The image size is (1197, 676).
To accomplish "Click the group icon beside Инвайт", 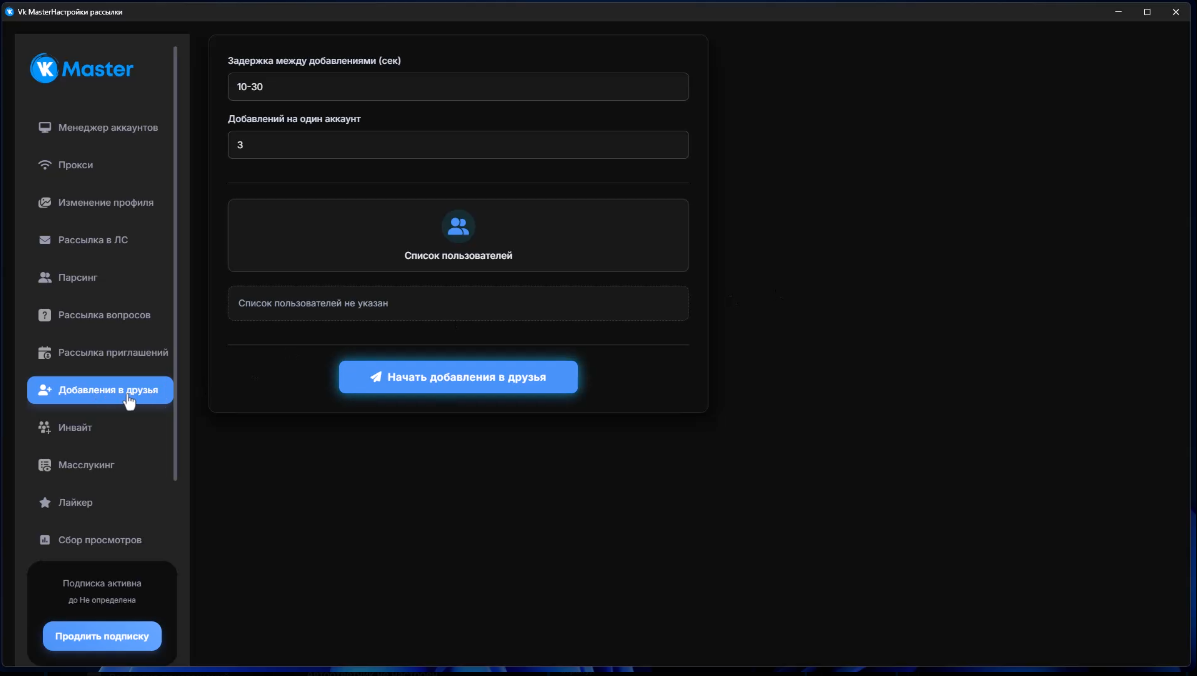I will (x=44, y=428).
